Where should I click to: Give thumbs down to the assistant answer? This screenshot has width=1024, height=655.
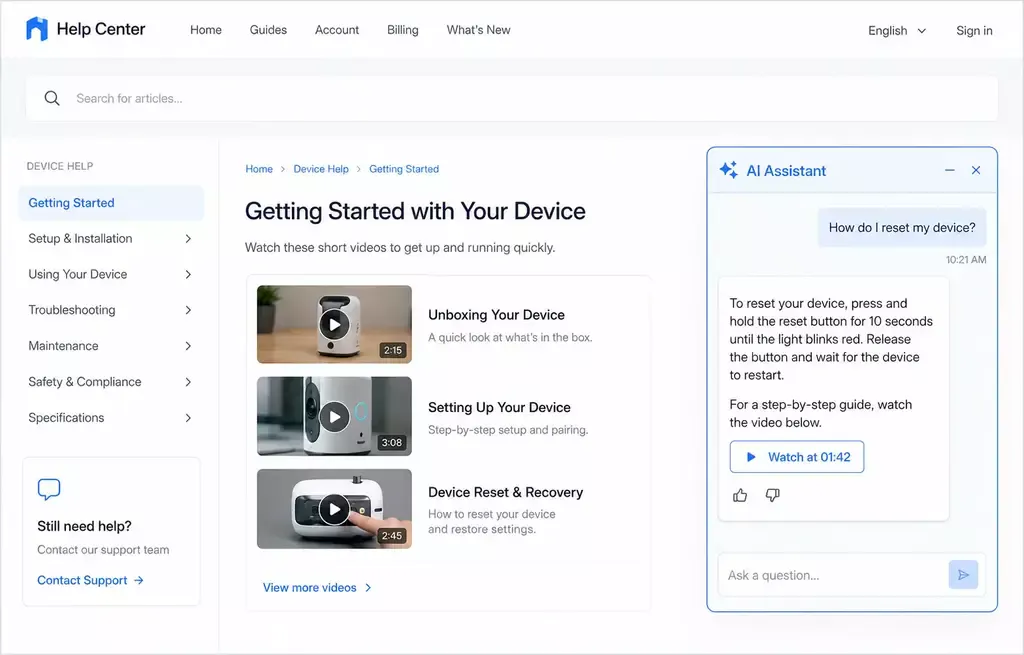(773, 496)
